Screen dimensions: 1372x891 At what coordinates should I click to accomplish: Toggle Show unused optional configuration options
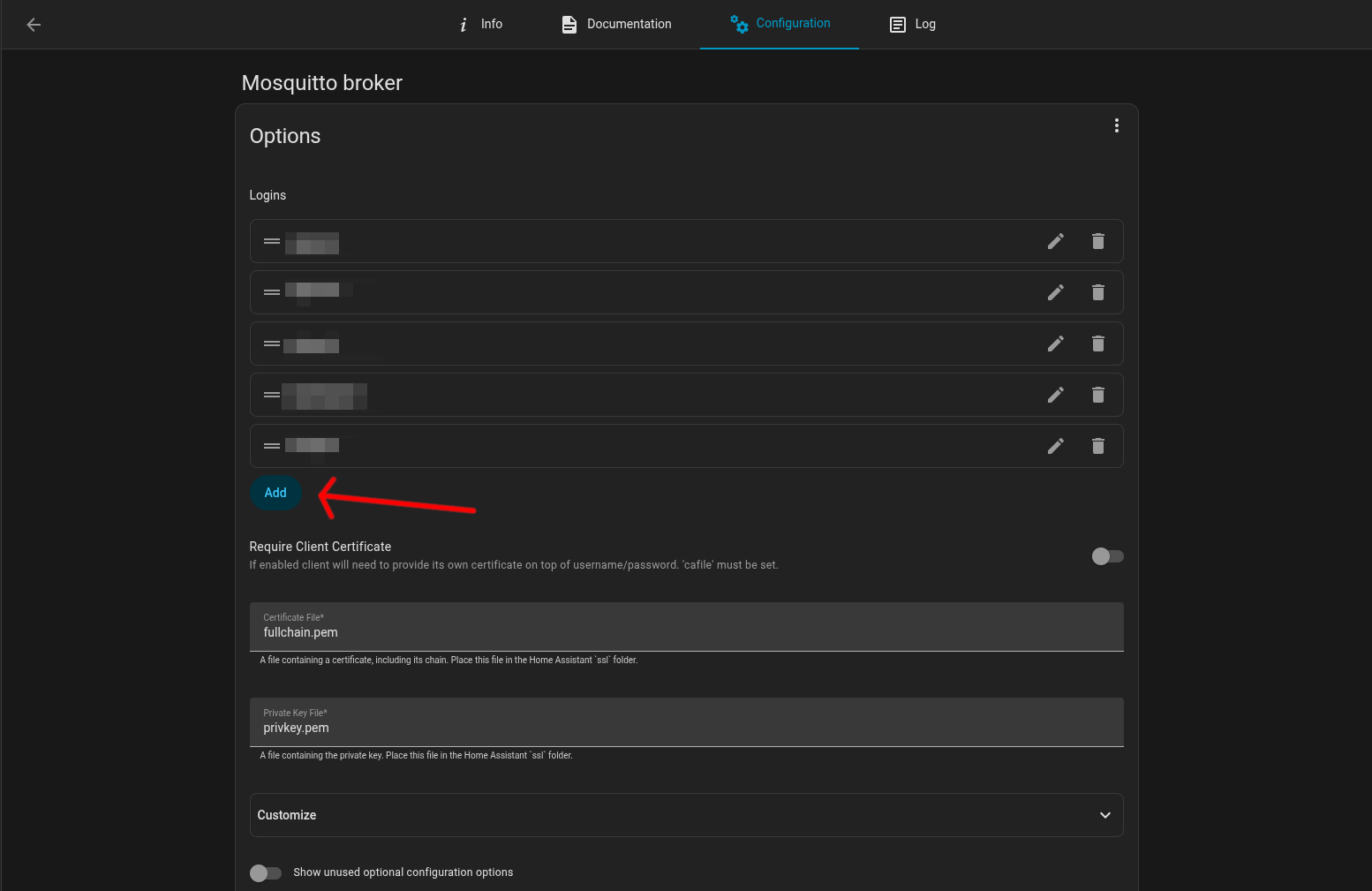pos(266,872)
